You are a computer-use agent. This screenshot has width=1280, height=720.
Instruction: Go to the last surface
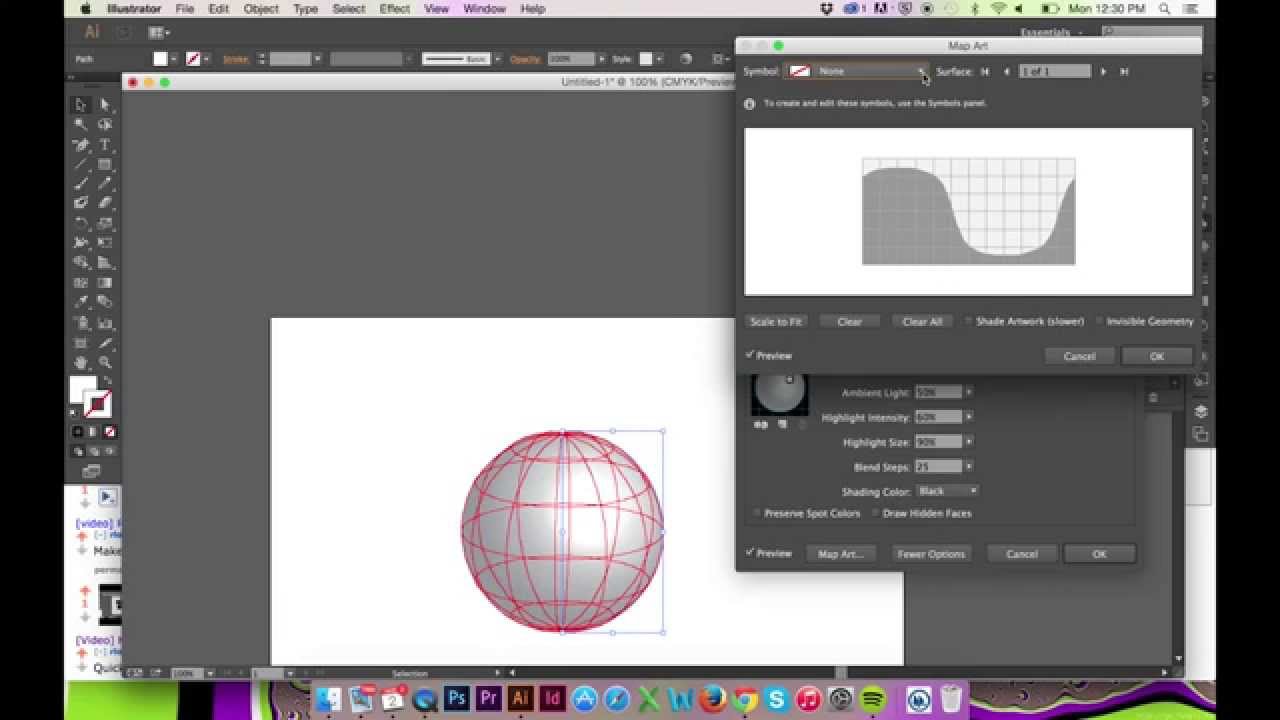[1124, 71]
